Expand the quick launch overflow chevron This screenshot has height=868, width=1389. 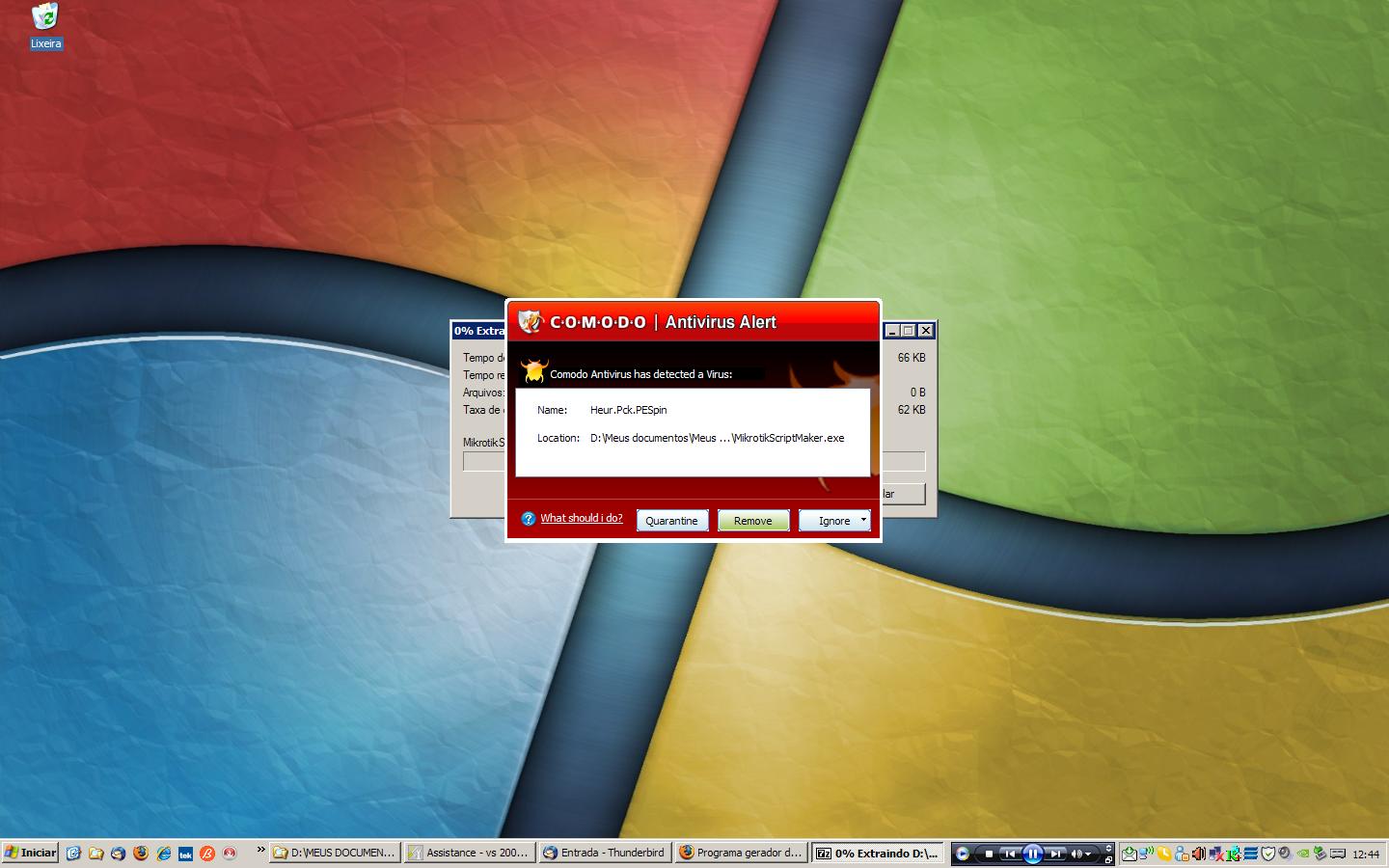tap(260, 850)
